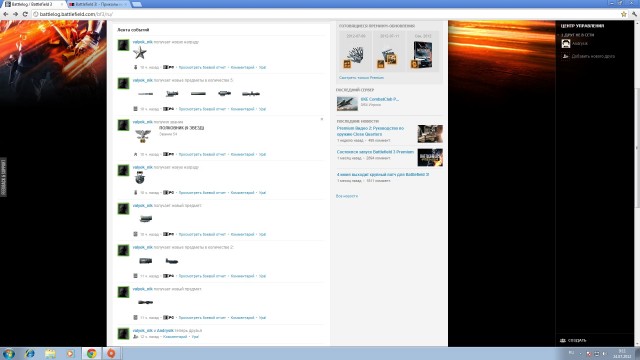Click the first item in two-items entry
The image size is (640, 360).
point(145,261)
